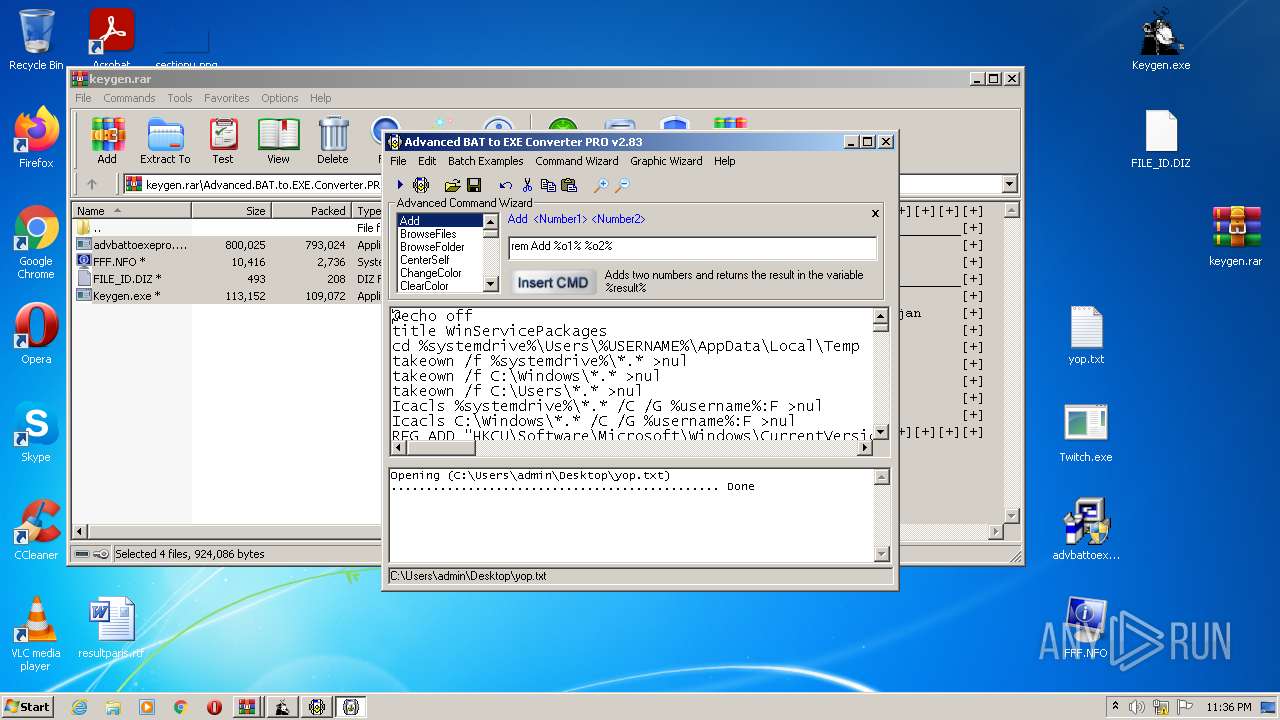Open the converter Help menu
This screenshot has height=720, width=1280.
(725, 161)
